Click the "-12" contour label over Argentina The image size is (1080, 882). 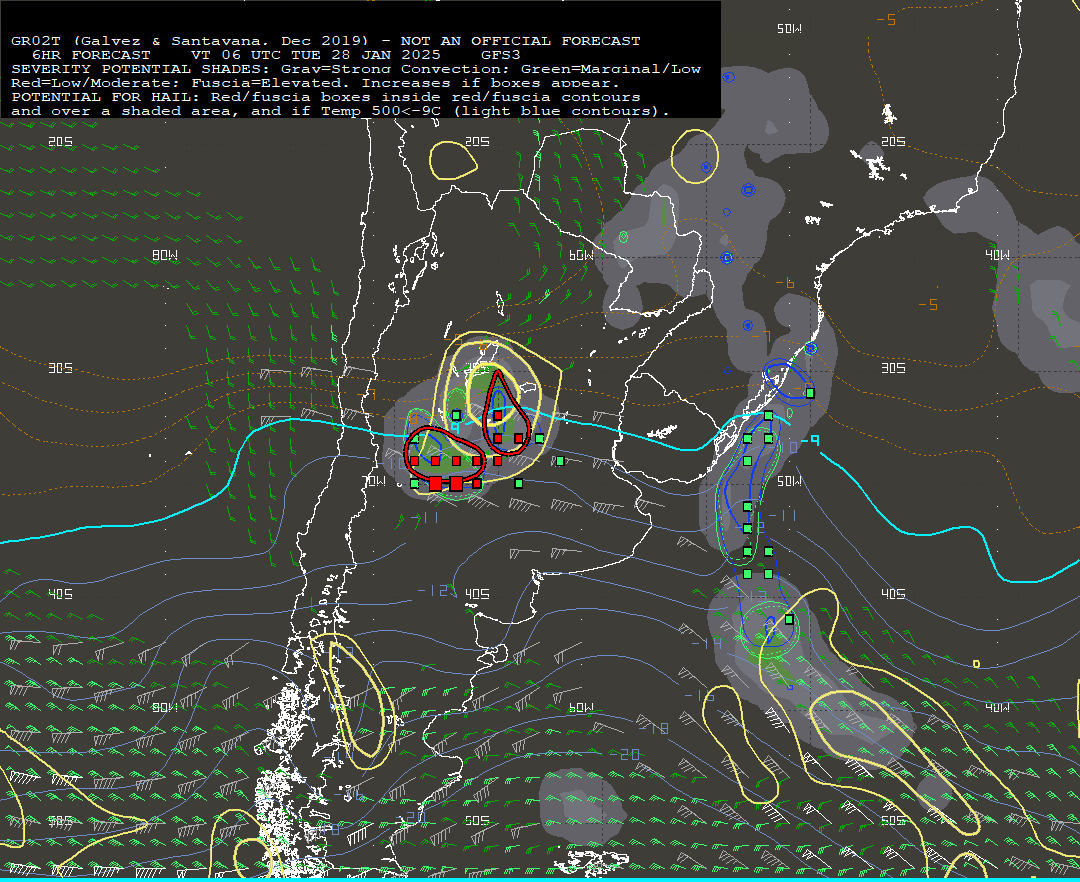click(435, 590)
